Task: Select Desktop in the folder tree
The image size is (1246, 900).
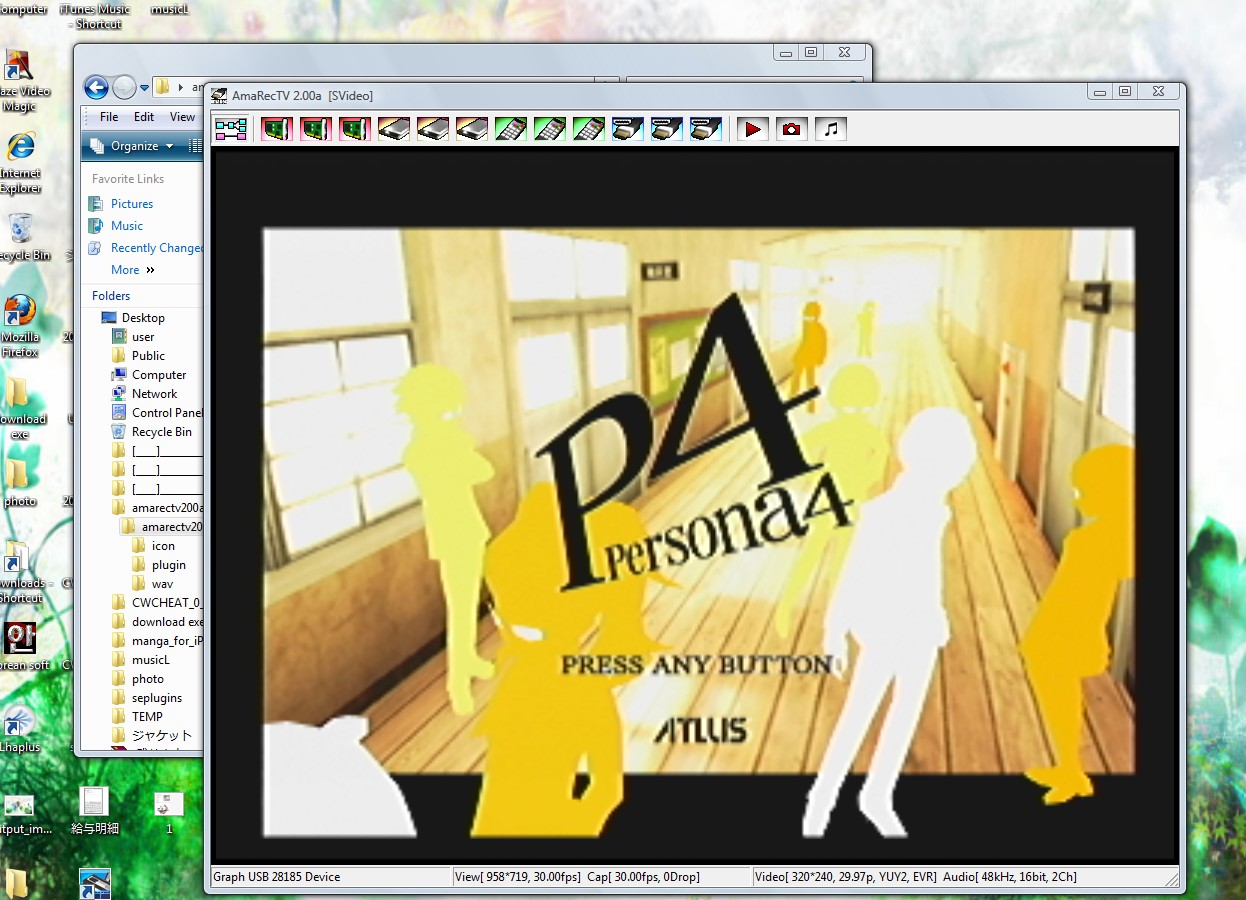Action: [x=143, y=318]
